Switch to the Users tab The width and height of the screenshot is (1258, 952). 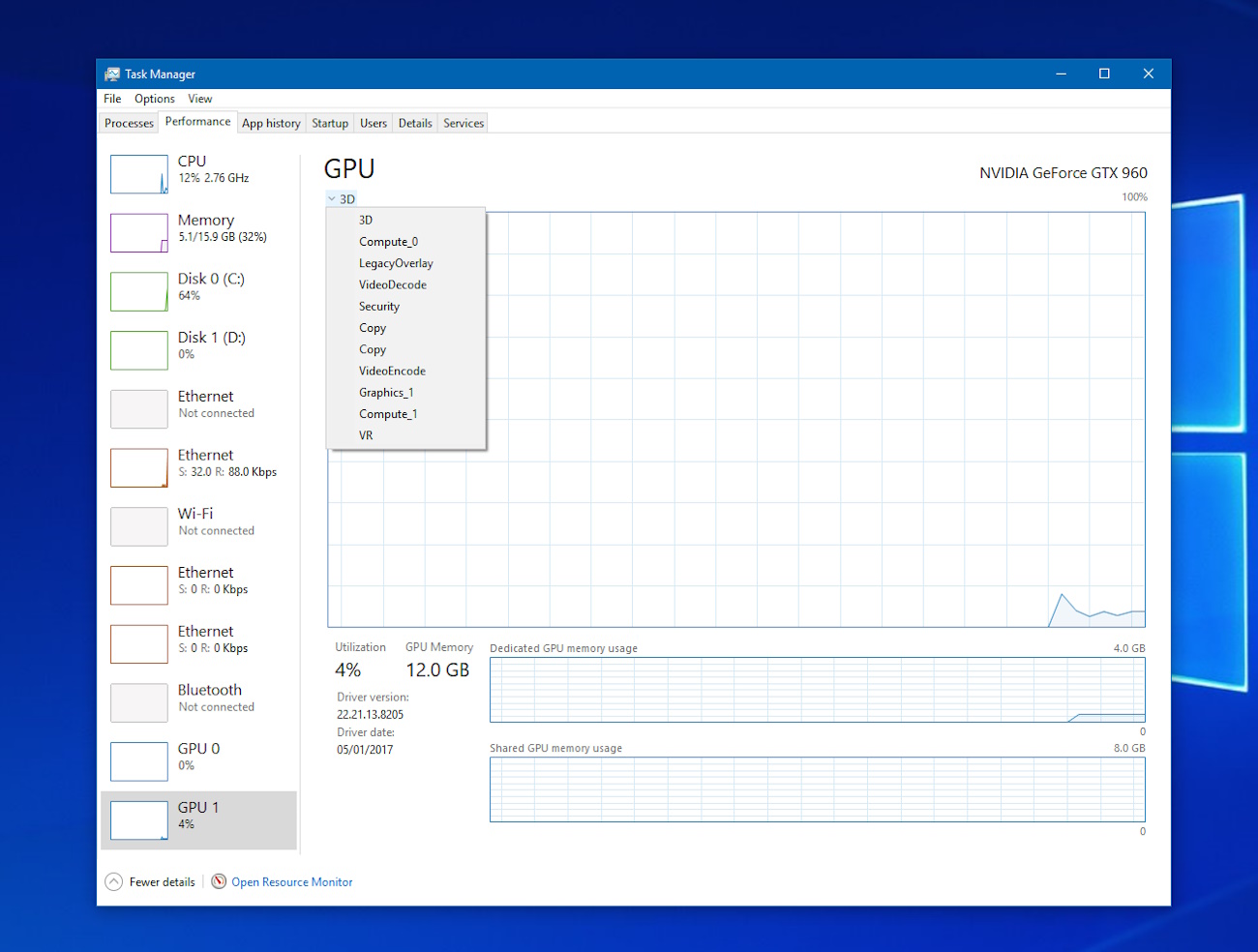click(x=374, y=123)
